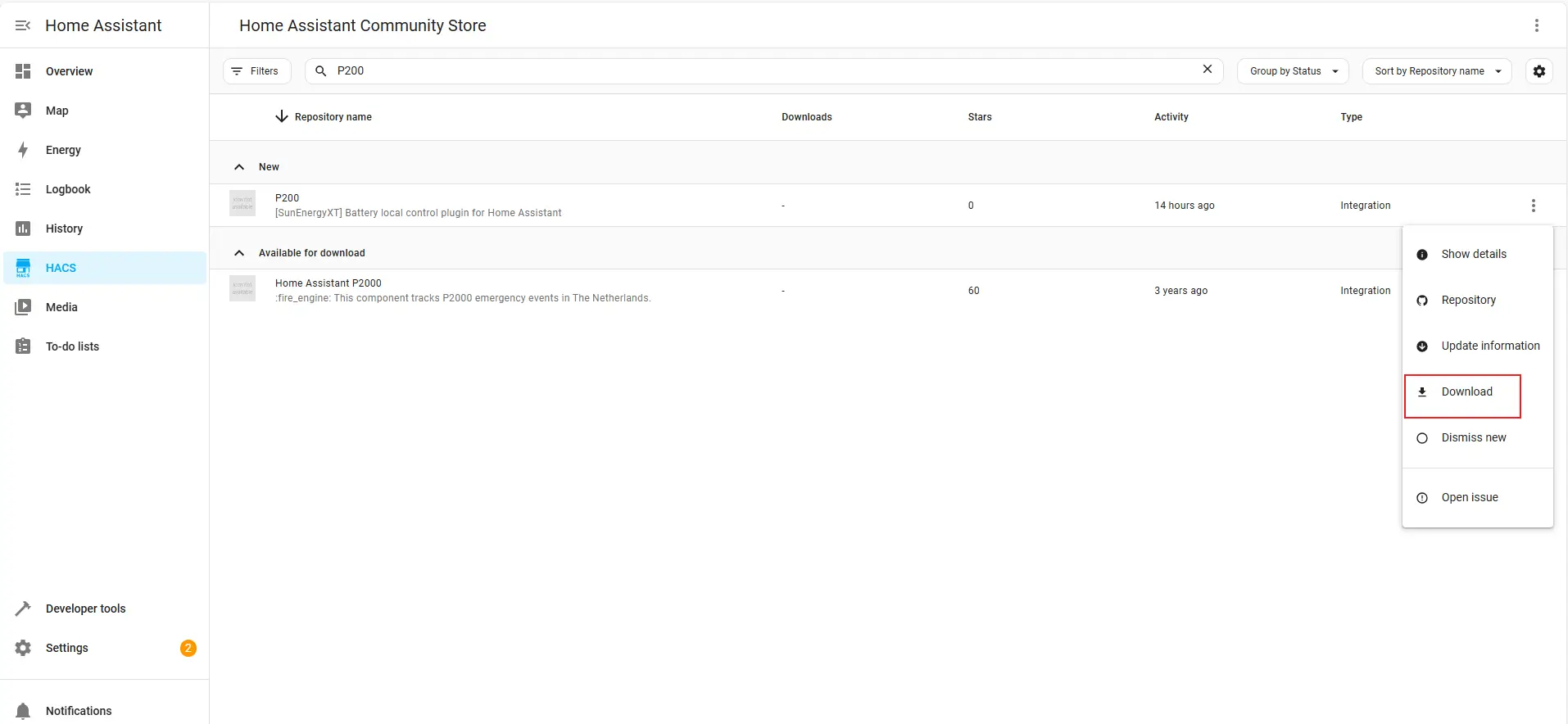The width and height of the screenshot is (1568, 724).
Task: Open Notifications panel
Action: pos(78,710)
